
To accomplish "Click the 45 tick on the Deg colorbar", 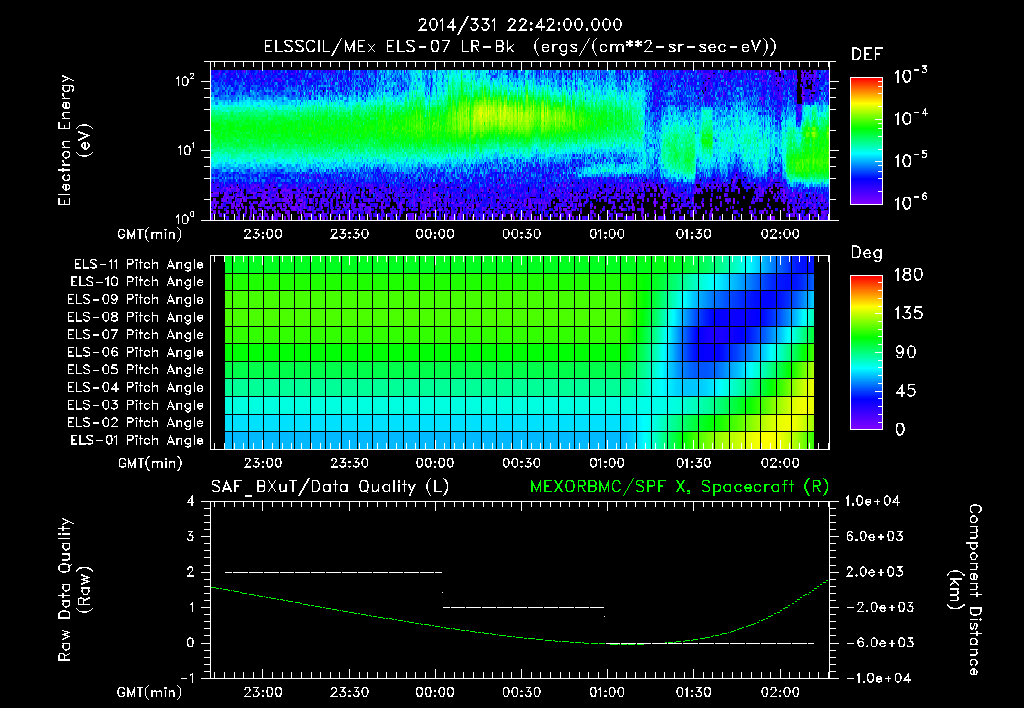I will [908, 391].
